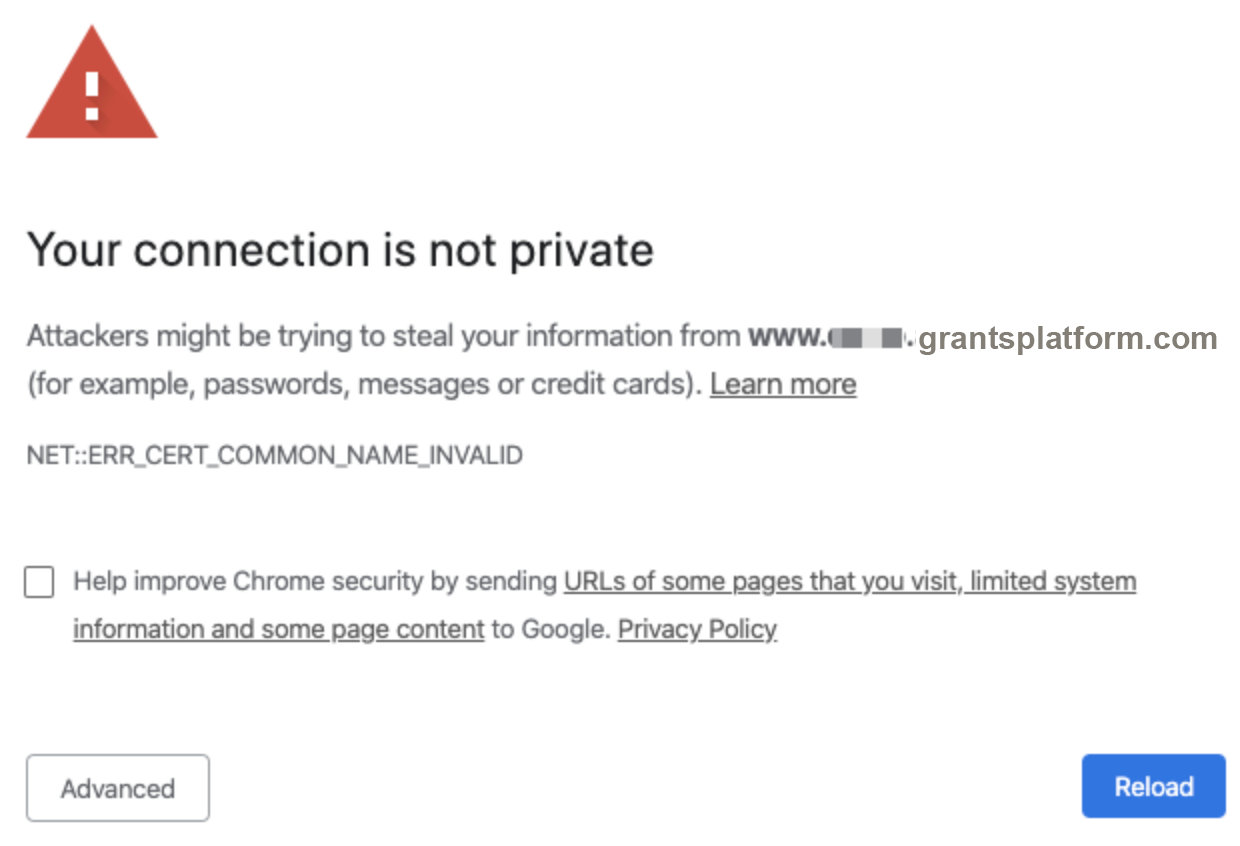The height and width of the screenshot is (846, 1240).
Task: Click the word 'private' in the heading
Action: [582, 251]
